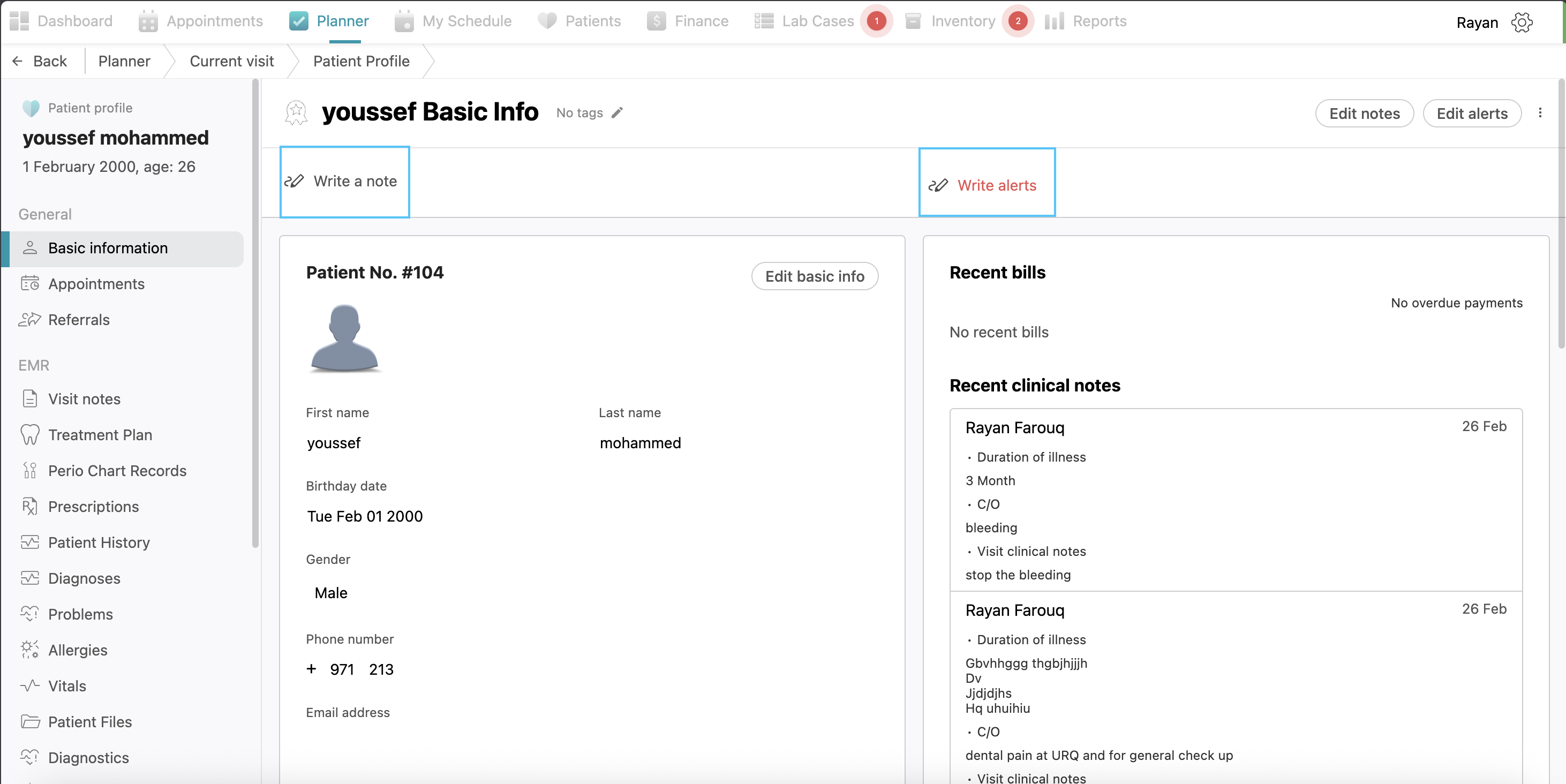Click the settings gear icon next to Rayan

tap(1521, 22)
